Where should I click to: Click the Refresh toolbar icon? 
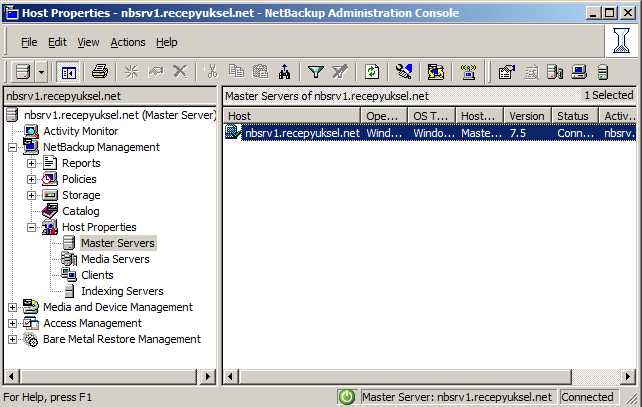pyautogui.click(x=372, y=72)
